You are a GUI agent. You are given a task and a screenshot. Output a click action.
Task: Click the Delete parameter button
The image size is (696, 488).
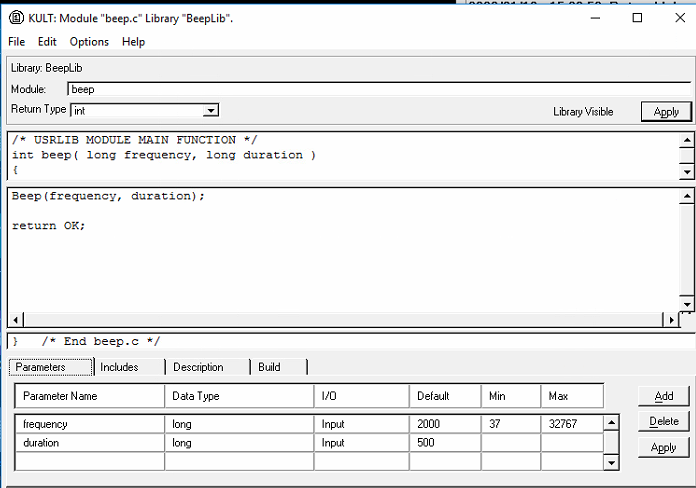pyautogui.click(x=664, y=421)
